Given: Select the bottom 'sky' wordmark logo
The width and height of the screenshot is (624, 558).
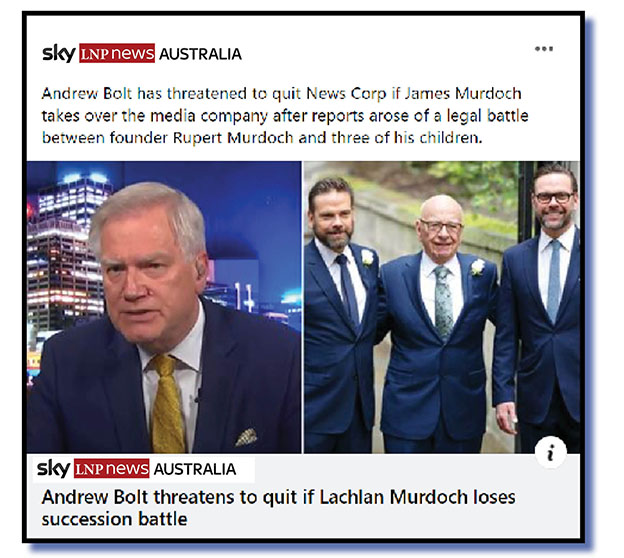Looking at the screenshot, I should [54, 468].
